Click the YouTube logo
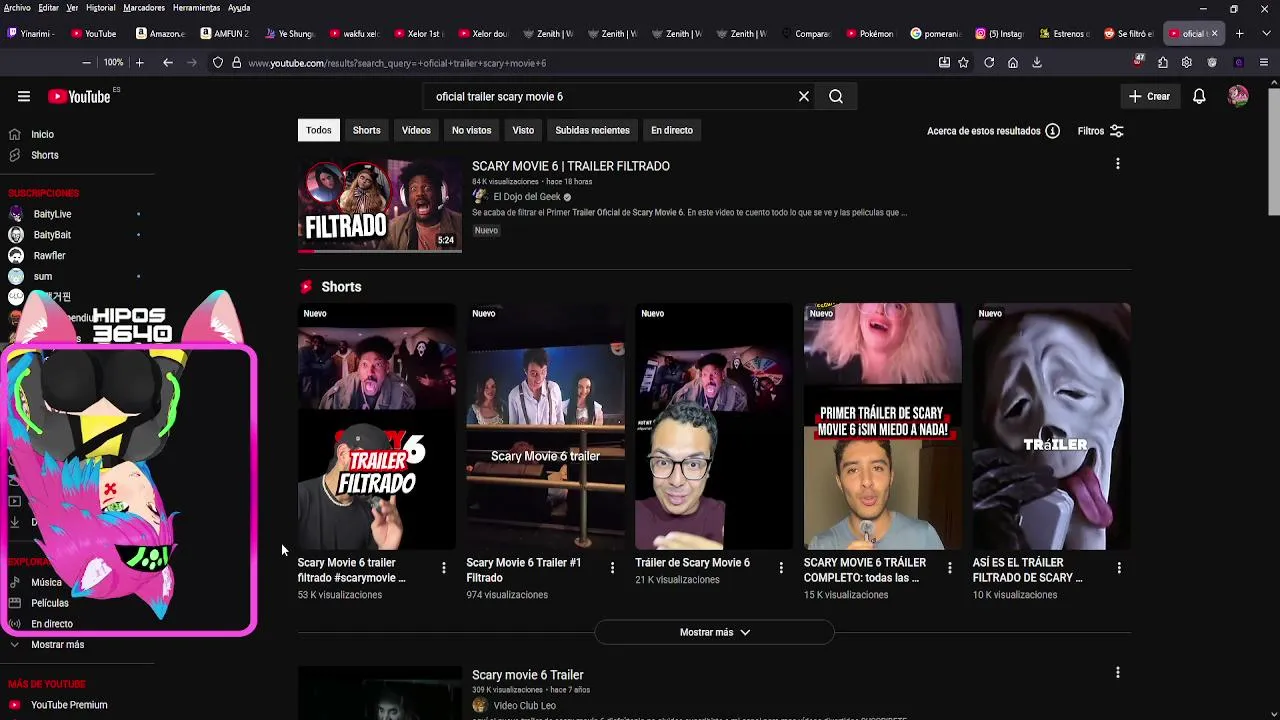1280x720 pixels. 79,97
